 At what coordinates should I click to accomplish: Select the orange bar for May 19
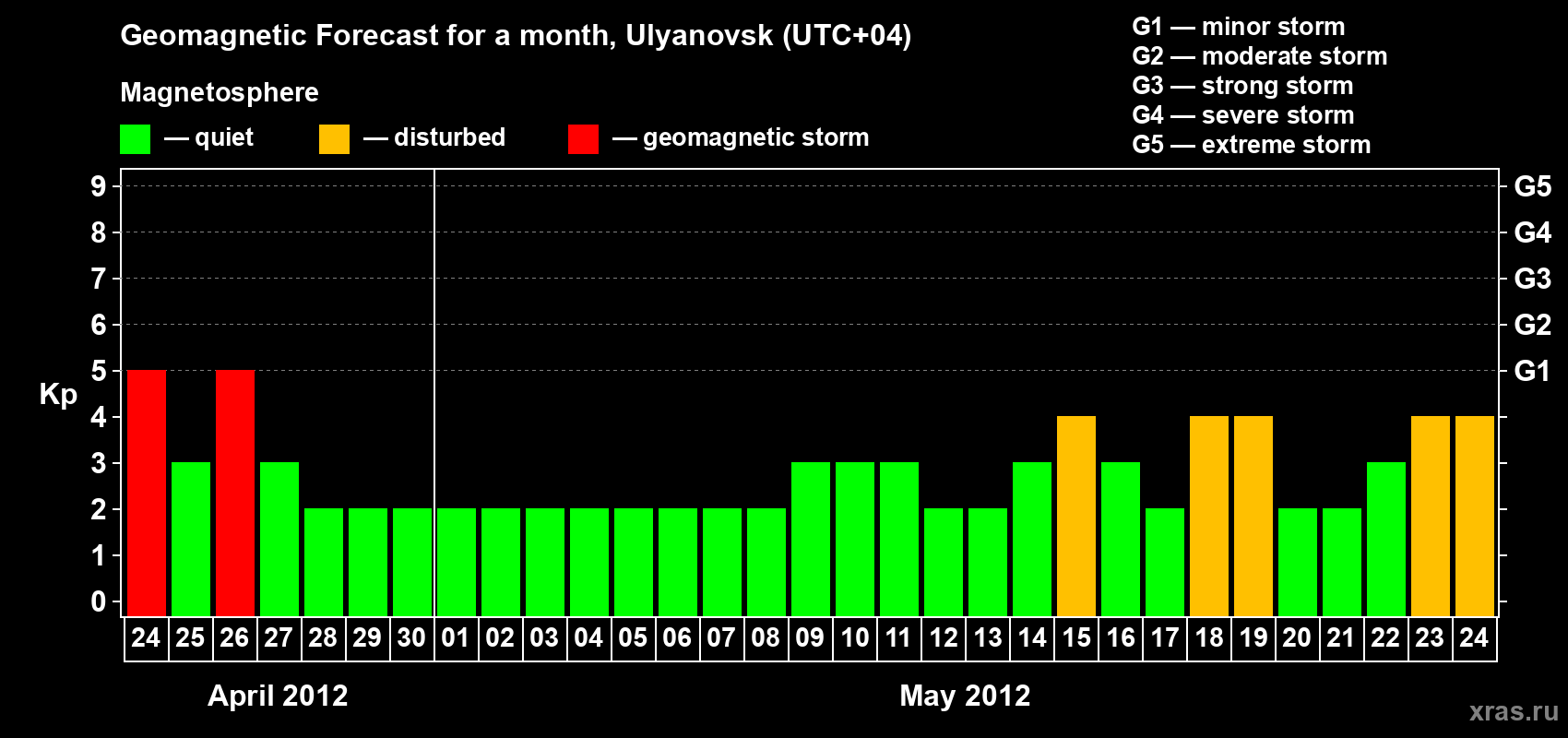pos(1253,516)
